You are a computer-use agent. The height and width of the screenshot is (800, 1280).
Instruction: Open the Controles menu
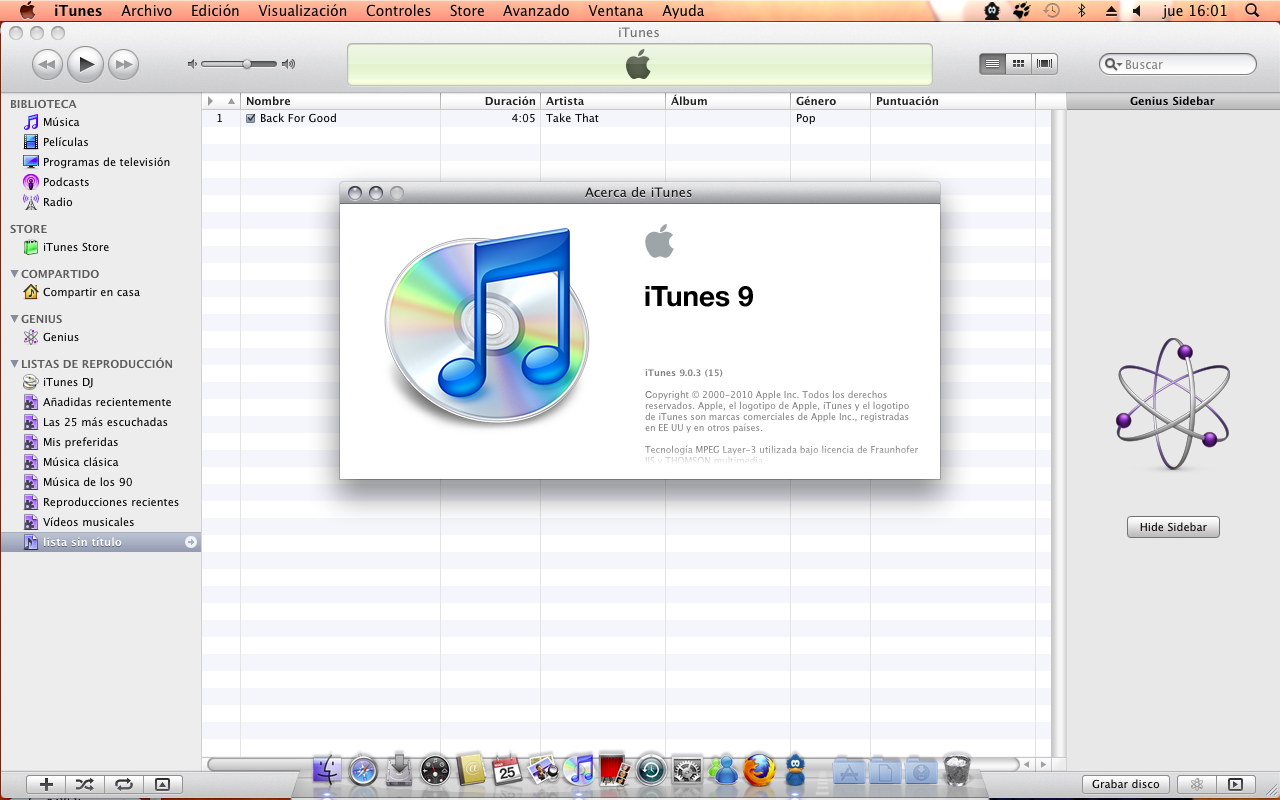pyautogui.click(x=398, y=11)
